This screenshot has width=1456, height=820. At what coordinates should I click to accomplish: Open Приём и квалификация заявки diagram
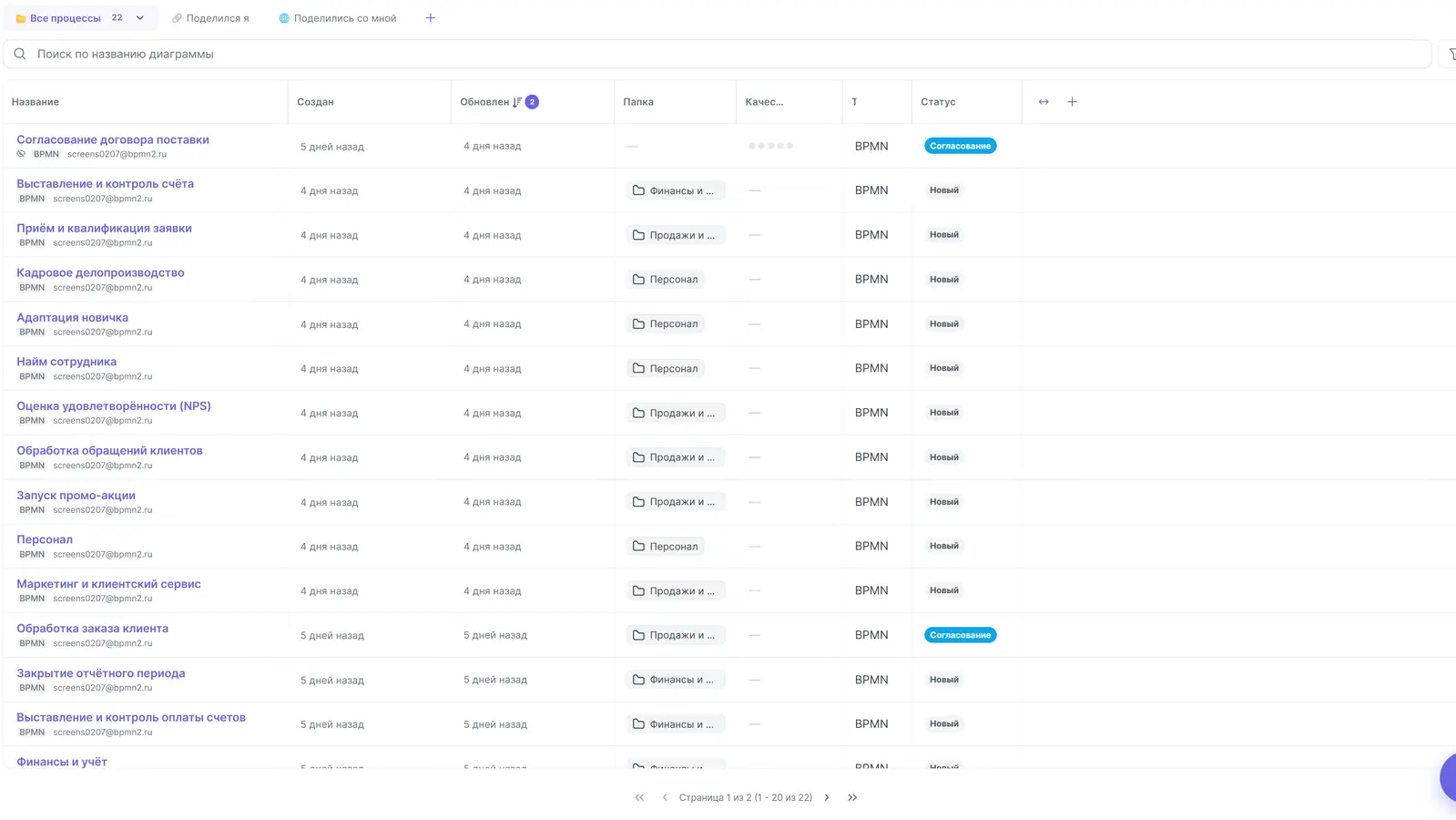104,229
